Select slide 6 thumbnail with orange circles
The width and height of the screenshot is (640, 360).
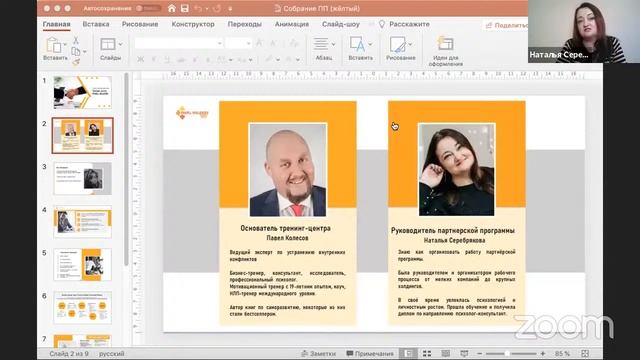(x=82, y=307)
